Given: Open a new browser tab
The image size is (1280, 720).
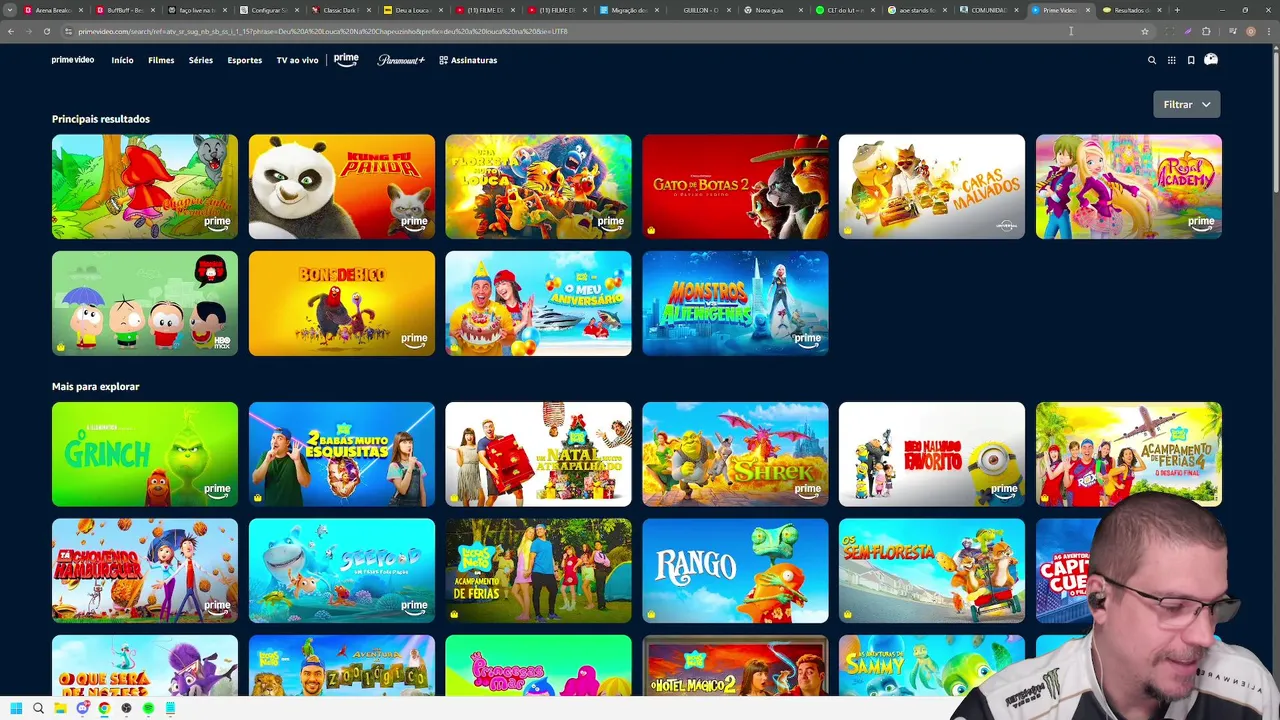Looking at the screenshot, I should coord(1177,10).
